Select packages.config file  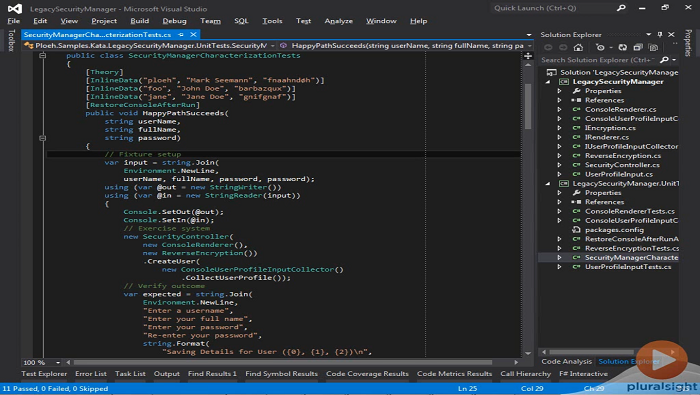(614, 230)
